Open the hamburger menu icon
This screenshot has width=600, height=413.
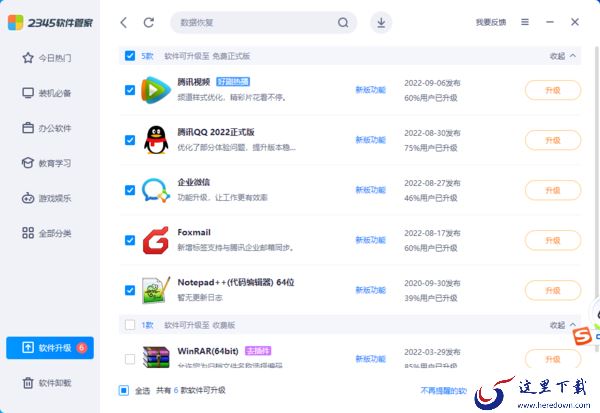pyautogui.click(x=525, y=22)
